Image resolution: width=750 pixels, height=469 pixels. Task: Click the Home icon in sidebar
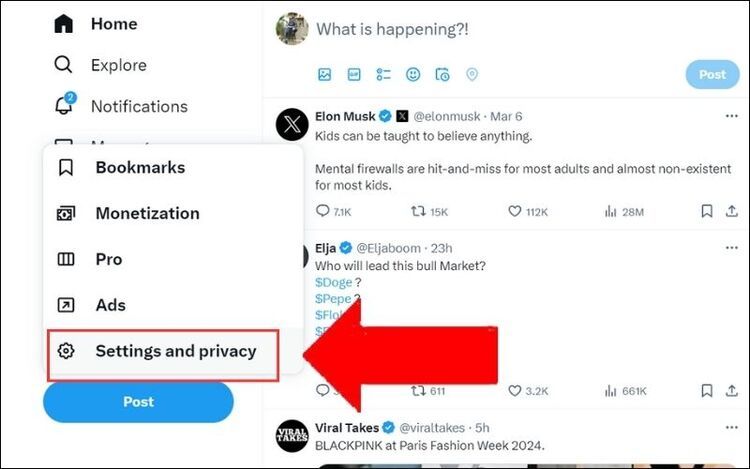pos(64,23)
